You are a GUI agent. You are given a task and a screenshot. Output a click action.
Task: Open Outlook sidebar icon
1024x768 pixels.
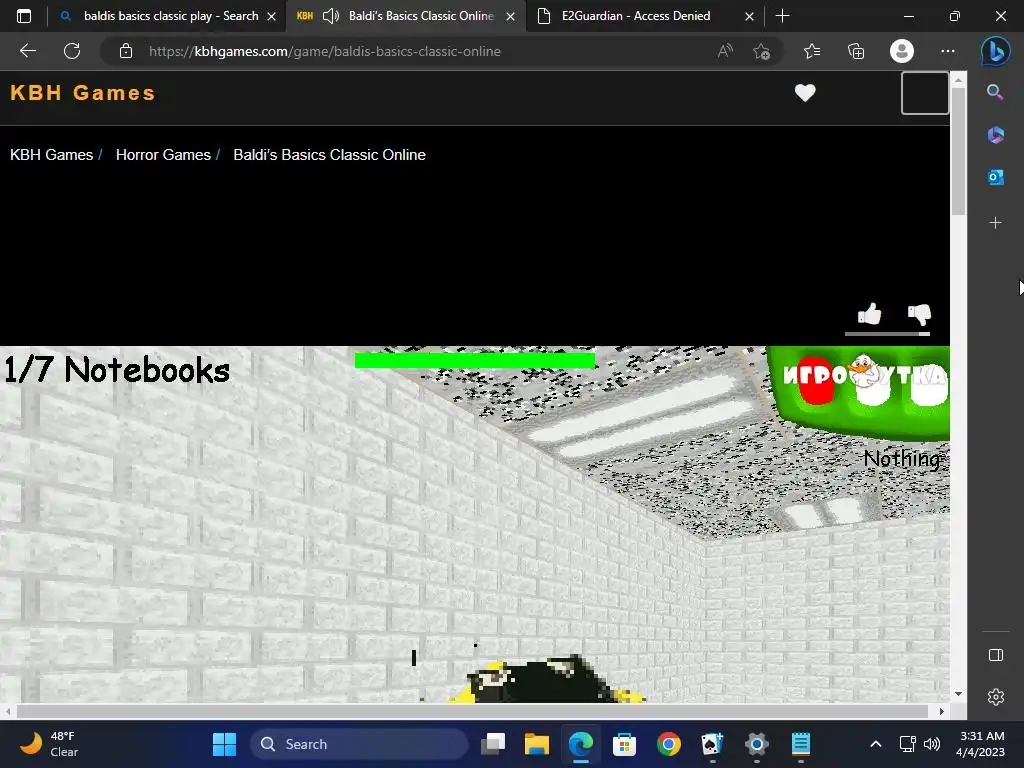point(995,177)
